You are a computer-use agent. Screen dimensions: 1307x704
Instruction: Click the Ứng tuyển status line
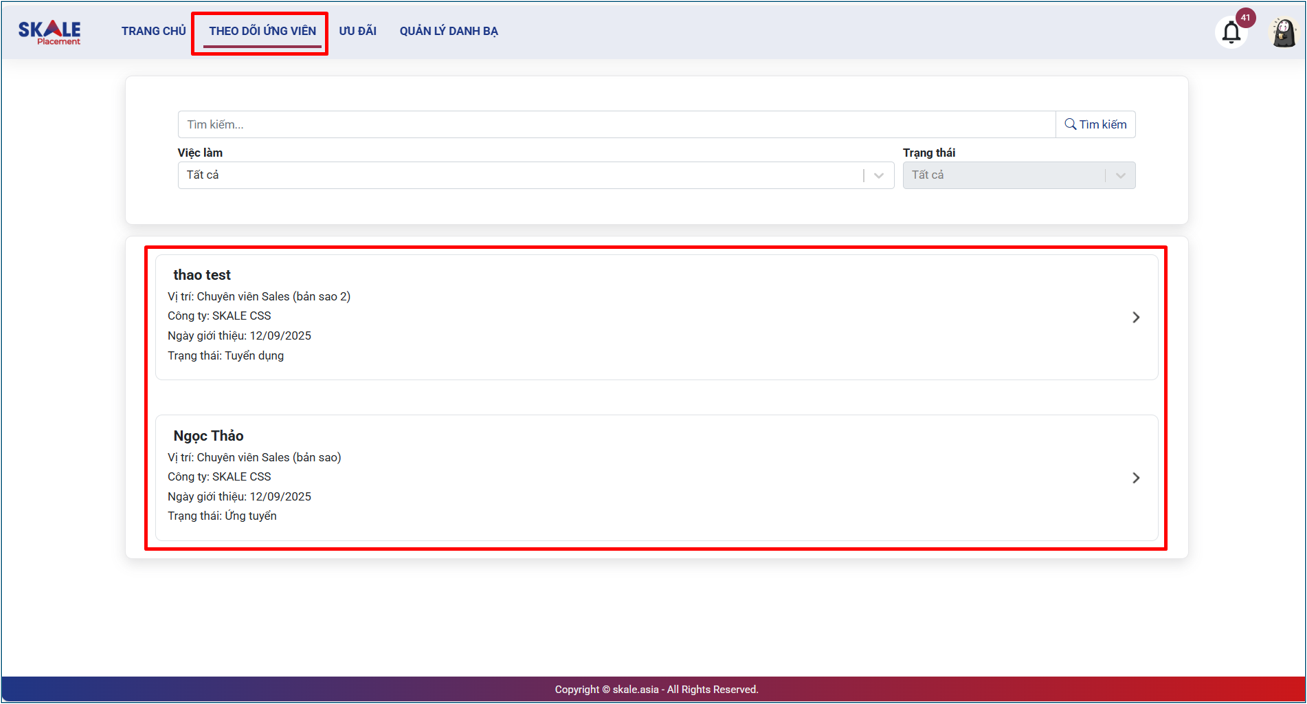222,517
